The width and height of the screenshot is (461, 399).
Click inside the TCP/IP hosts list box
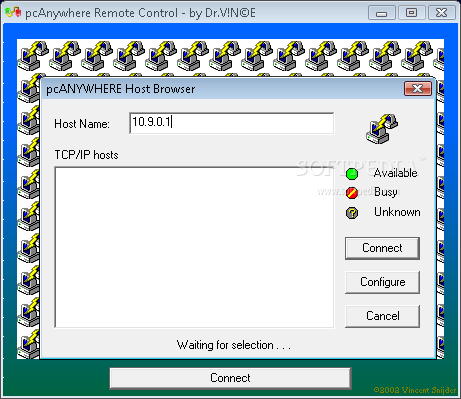194,247
